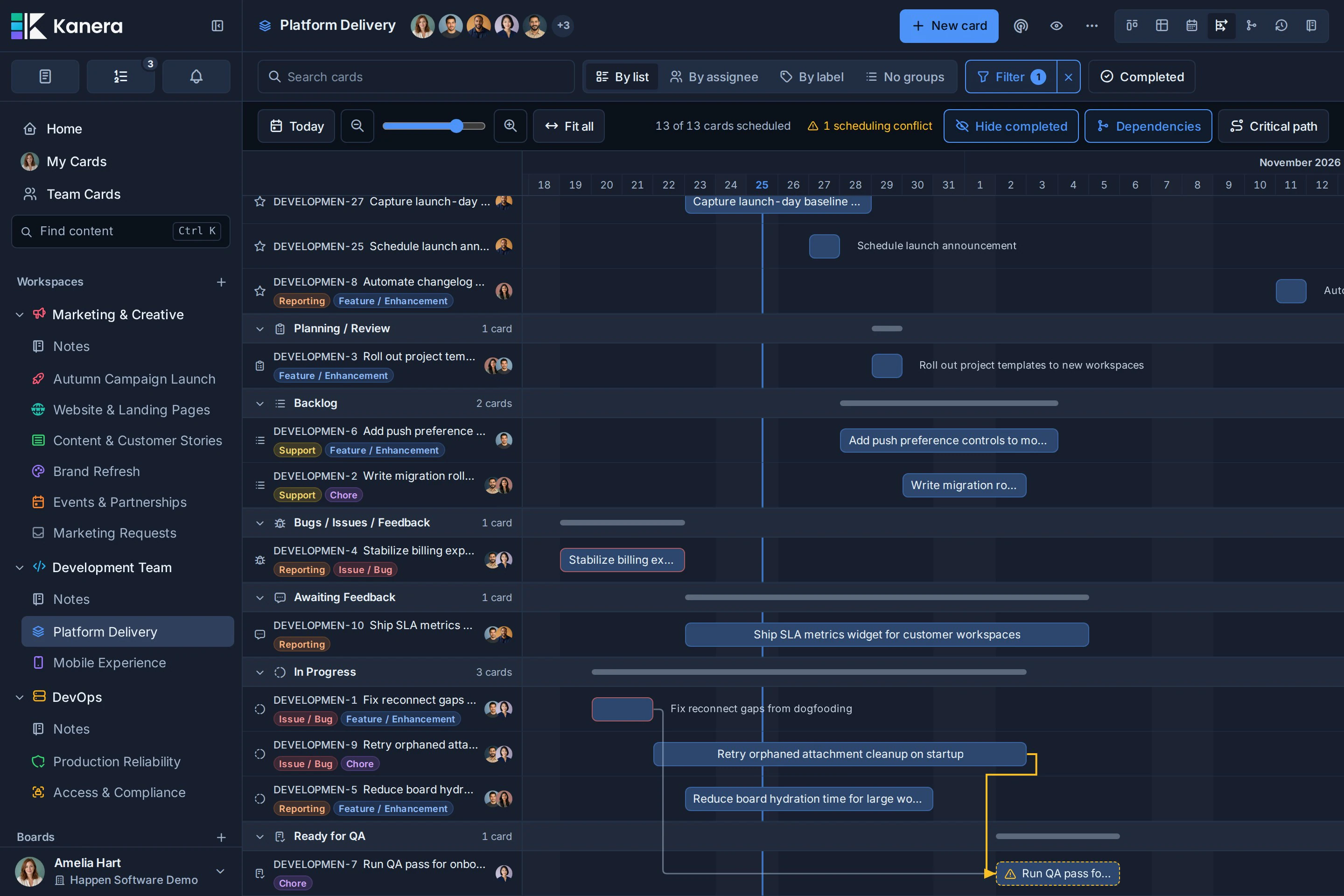Screen dimensions: 1344x896
Task: Click the New card button
Action: coord(949,26)
